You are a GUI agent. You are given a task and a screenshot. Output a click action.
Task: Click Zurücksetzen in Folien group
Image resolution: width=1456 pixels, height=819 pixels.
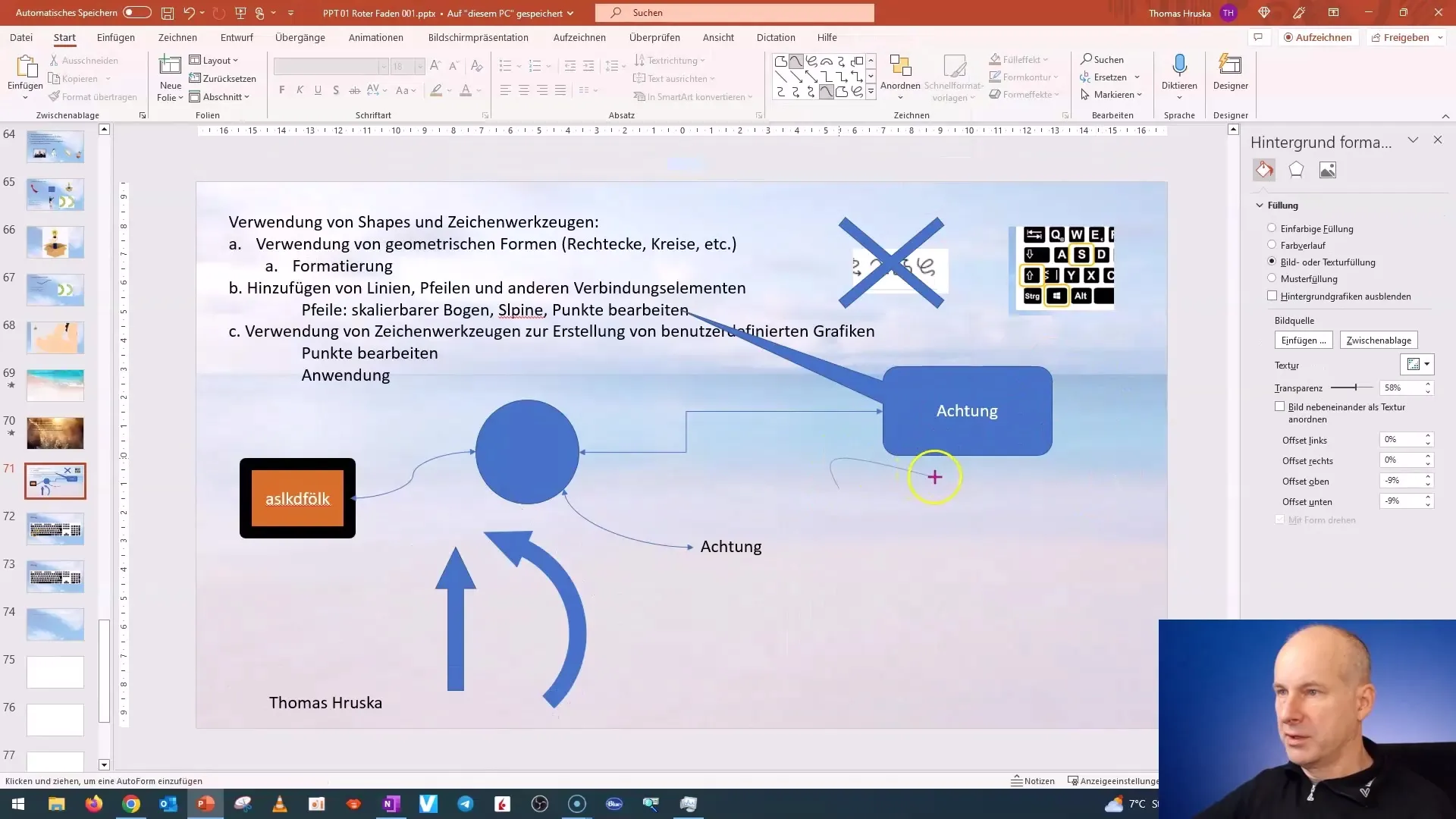pos(222,78)
